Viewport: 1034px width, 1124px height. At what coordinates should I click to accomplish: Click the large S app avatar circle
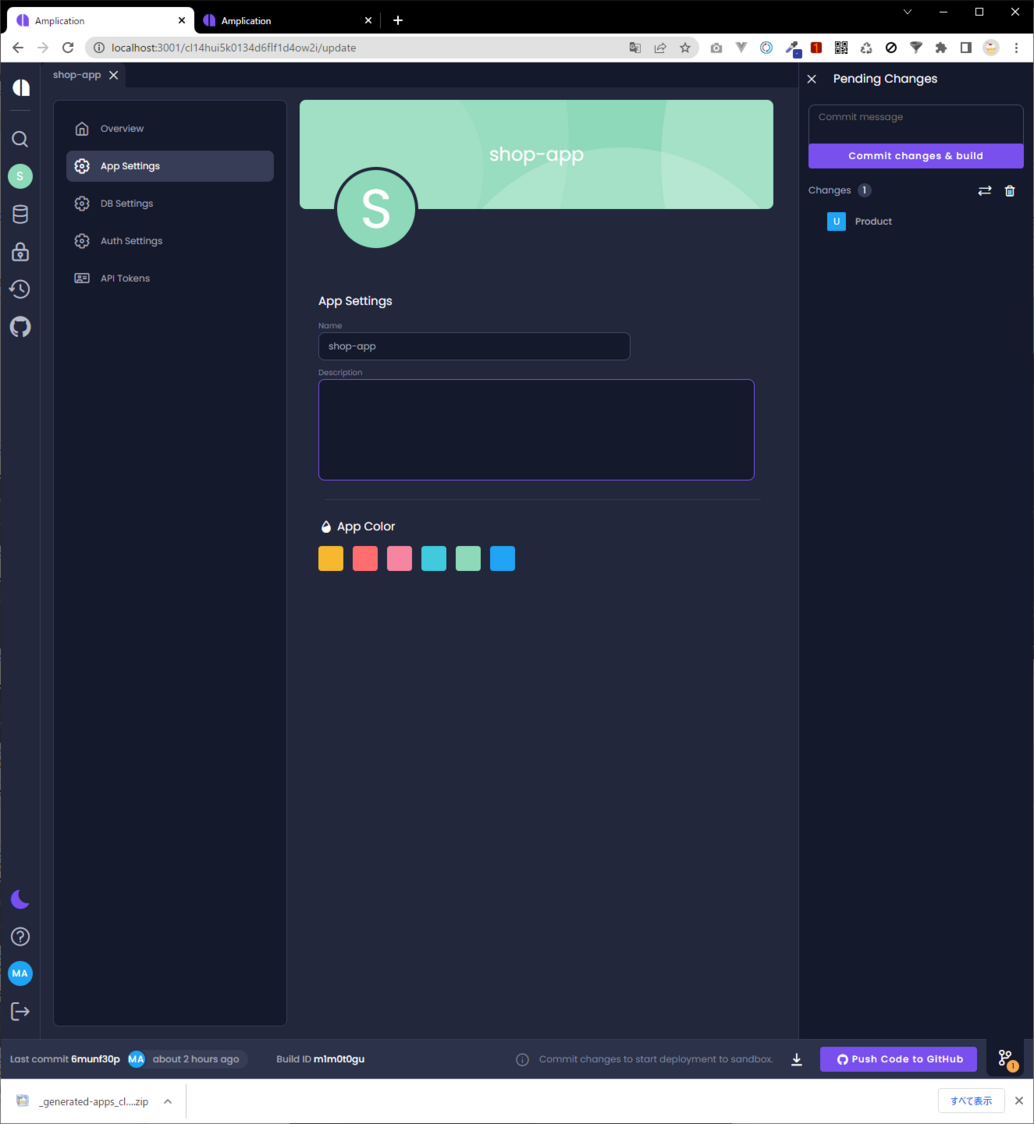point(376,209)
